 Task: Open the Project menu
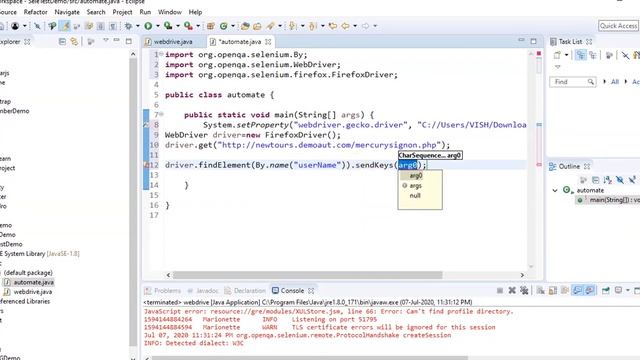point(122,12)
